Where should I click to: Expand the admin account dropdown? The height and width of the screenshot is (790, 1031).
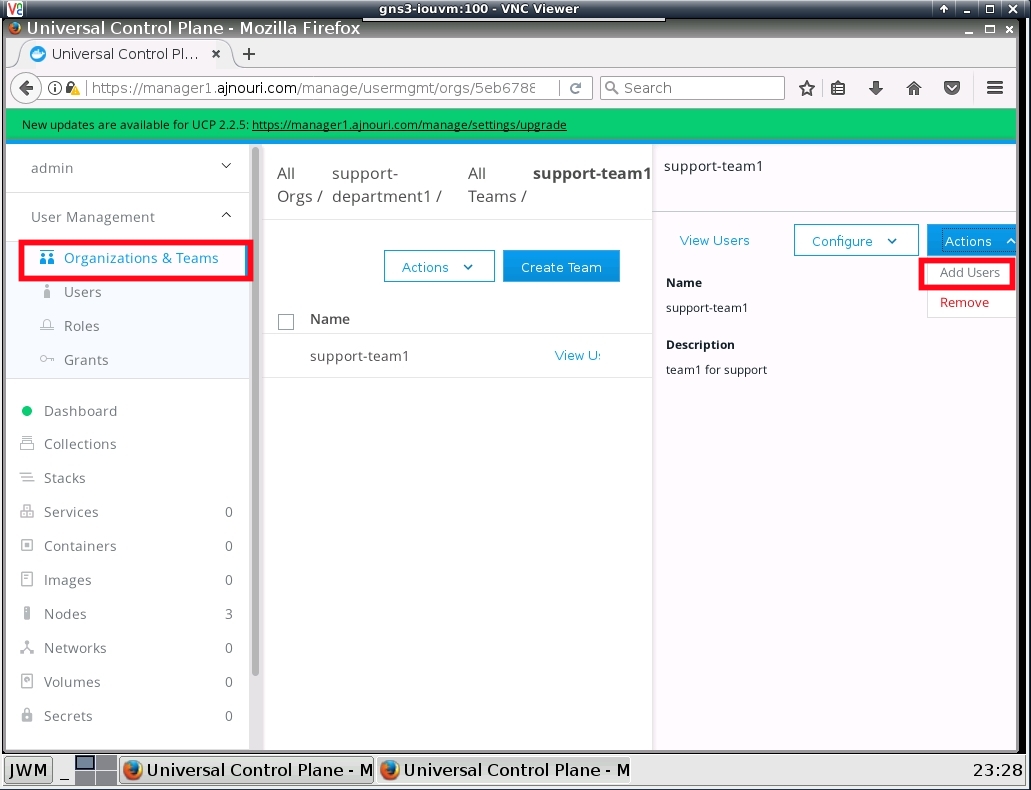226,166
